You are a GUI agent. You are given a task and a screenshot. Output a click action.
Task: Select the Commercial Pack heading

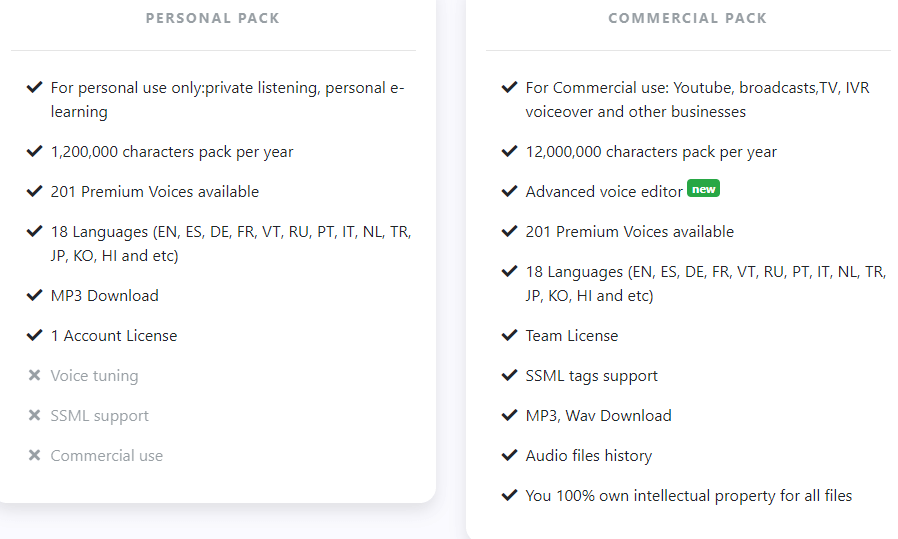(x=687, y=18)
